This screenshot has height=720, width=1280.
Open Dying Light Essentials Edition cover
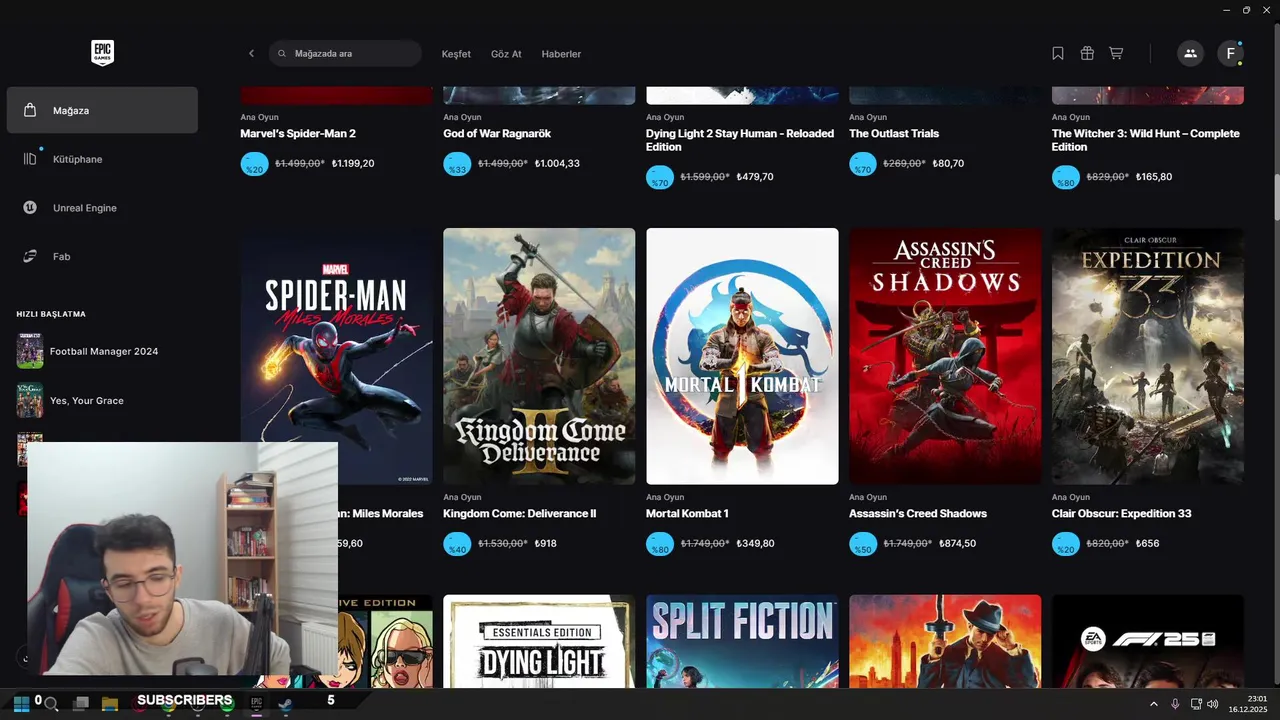539,641
